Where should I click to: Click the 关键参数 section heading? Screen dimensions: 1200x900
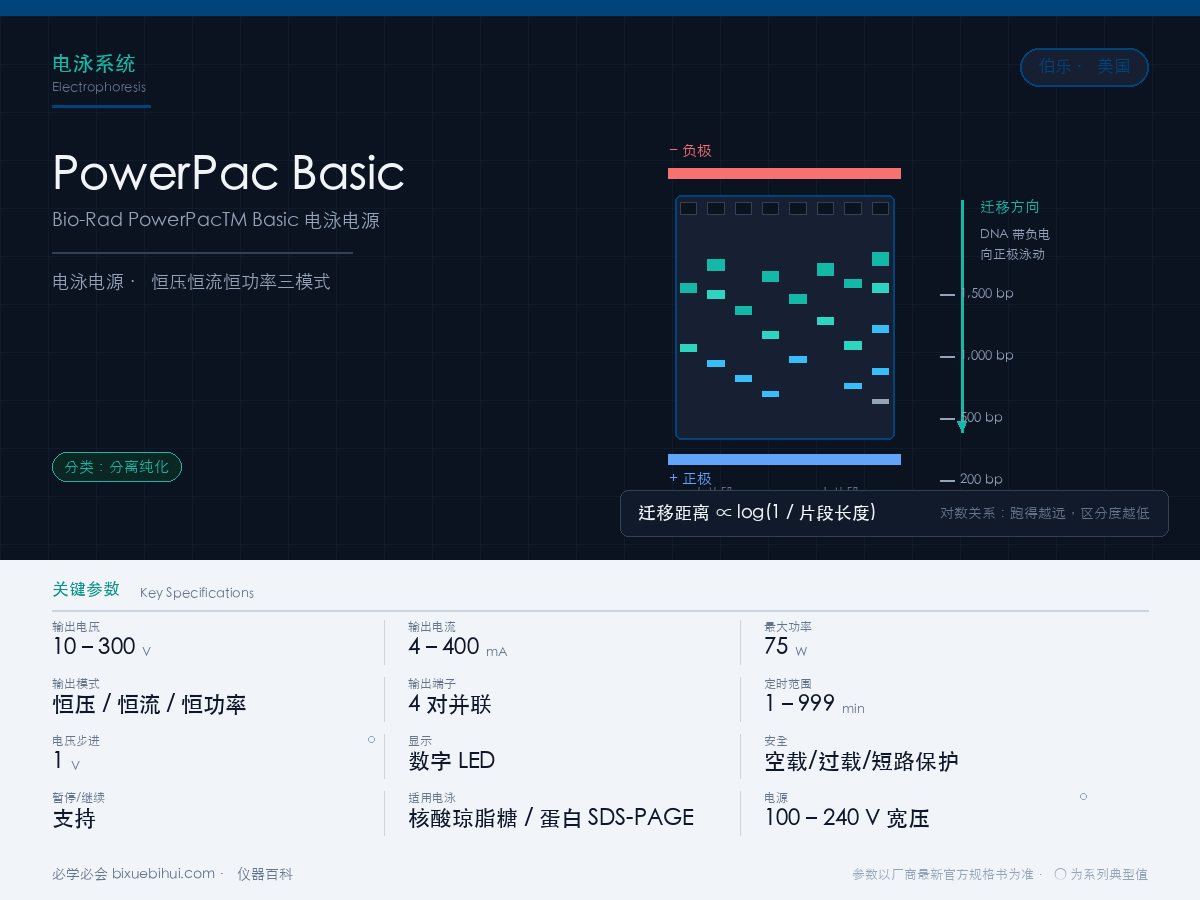pos(86,589)
